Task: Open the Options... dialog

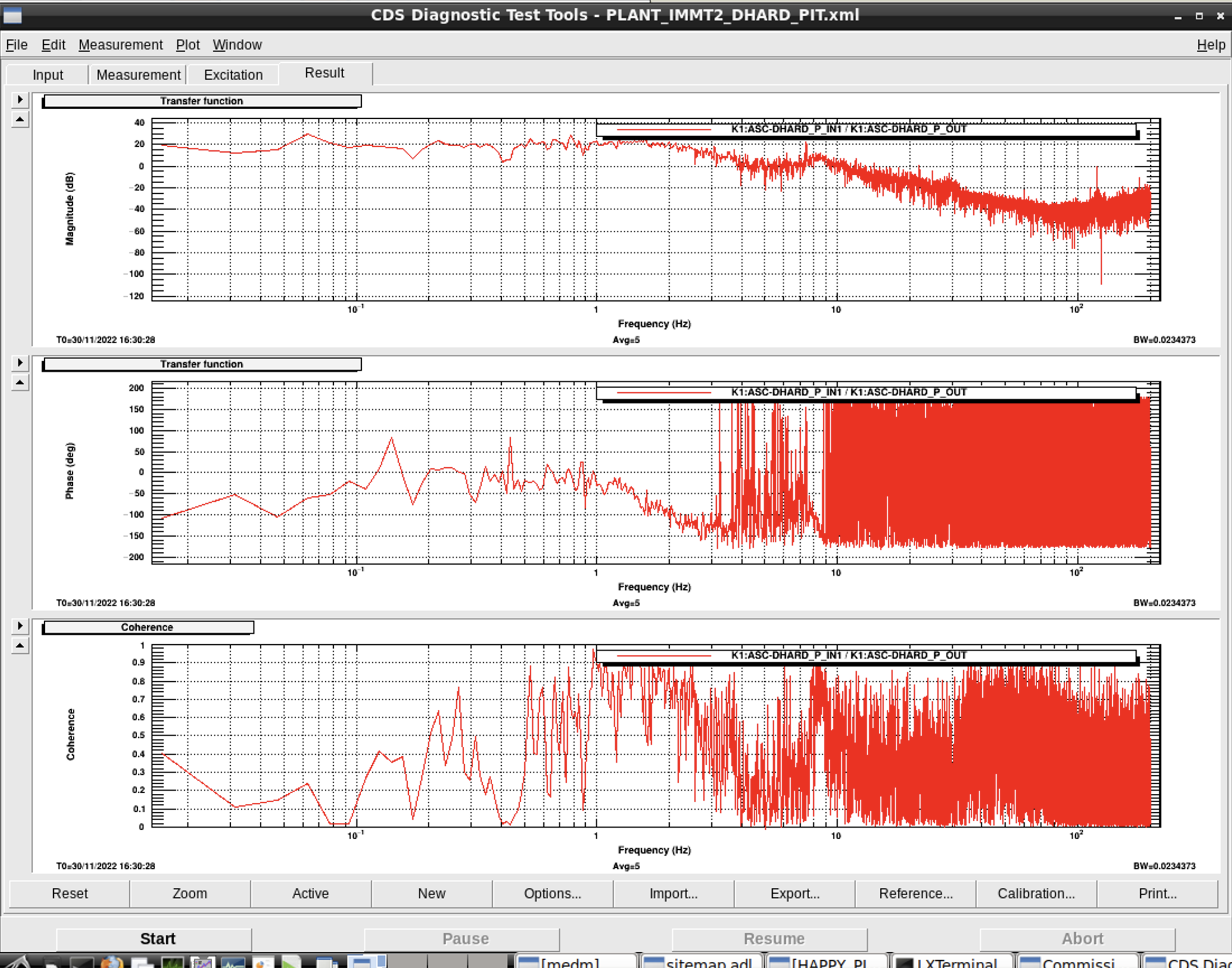Action: tap(552, 893)
